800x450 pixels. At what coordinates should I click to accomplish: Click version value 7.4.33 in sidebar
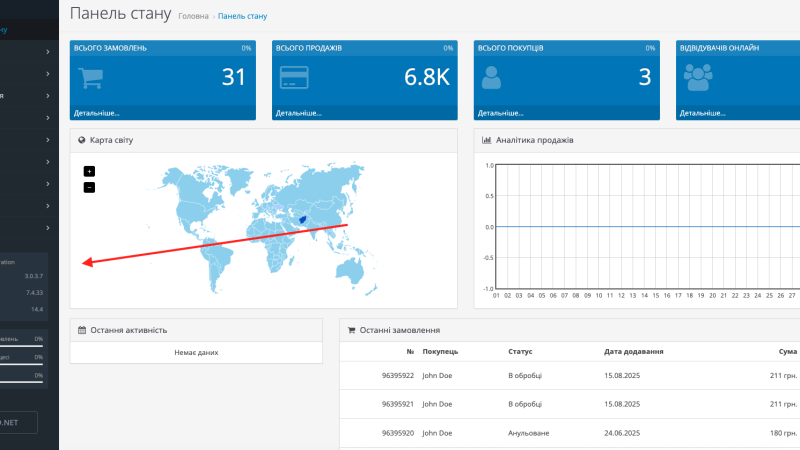[x=35, y=293]
